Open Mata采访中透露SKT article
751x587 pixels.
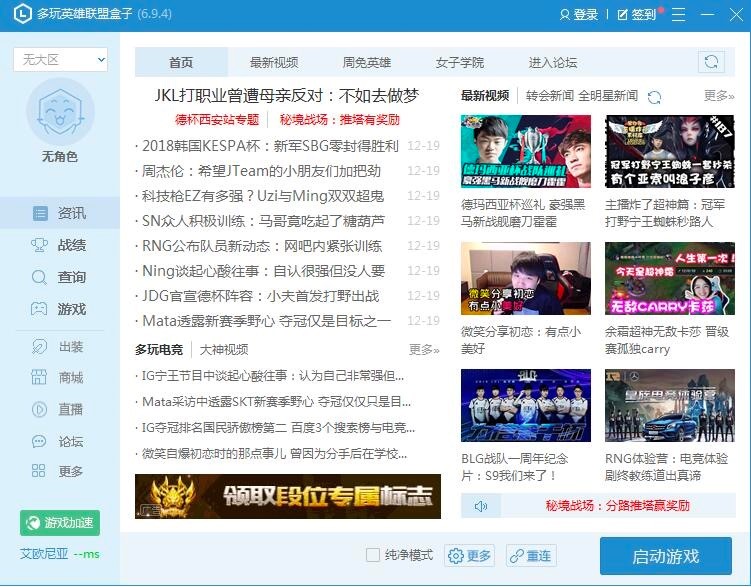(x=276, y=401)
